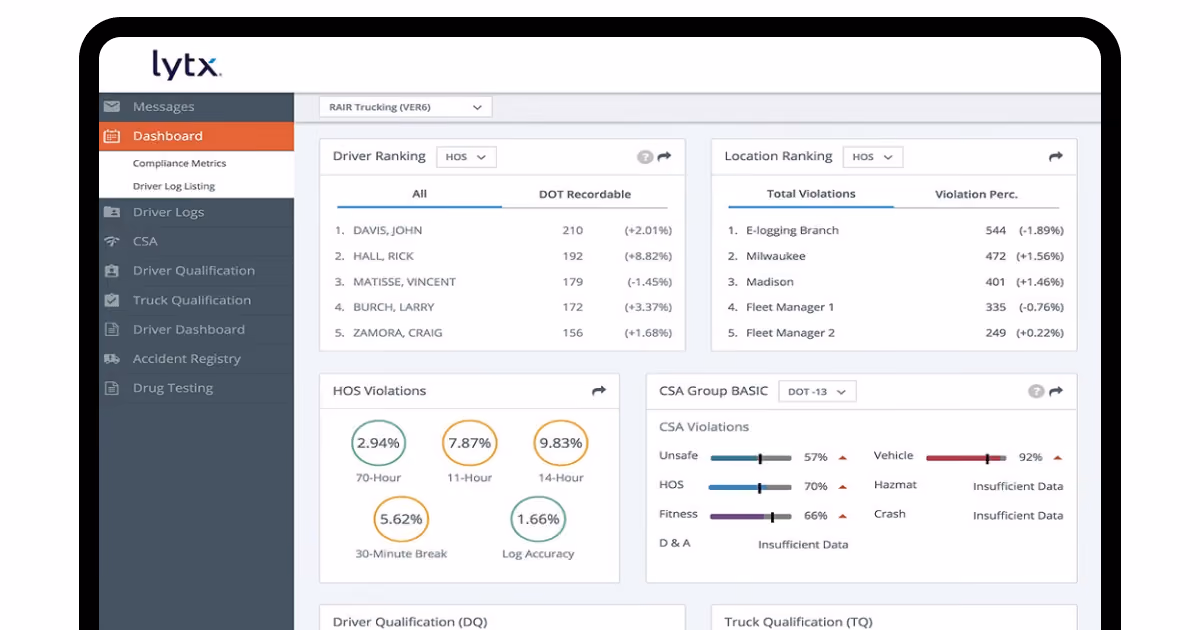Click the Madison location row
The width and height of the screenshot is (1200, 630).
click(x=895, y=282)
